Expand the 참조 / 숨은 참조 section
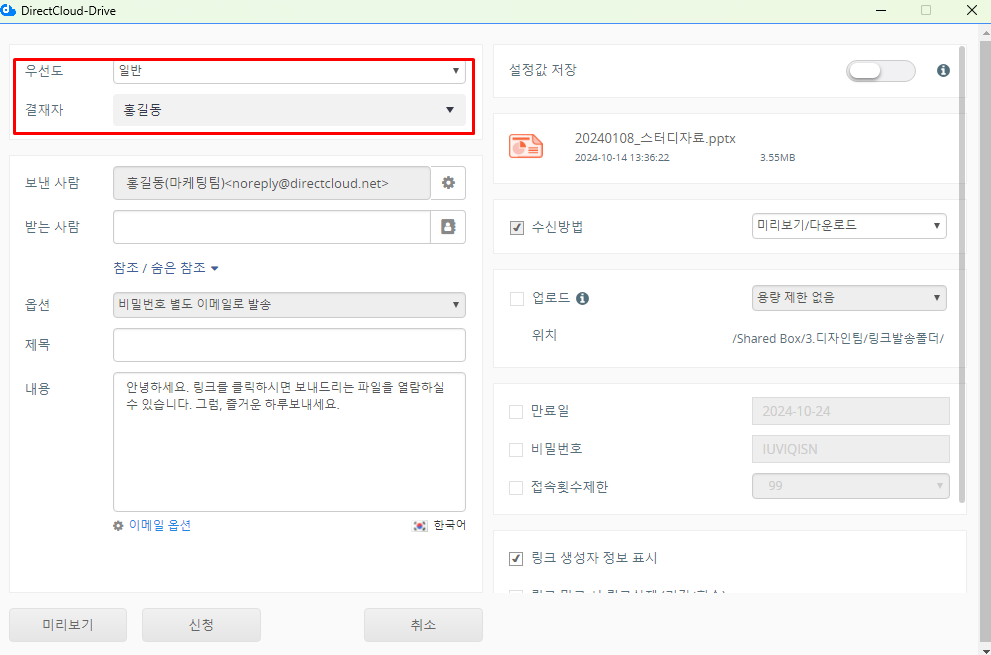Image resolution: width=991 pixels, height=655 pixels. [166, 268]
